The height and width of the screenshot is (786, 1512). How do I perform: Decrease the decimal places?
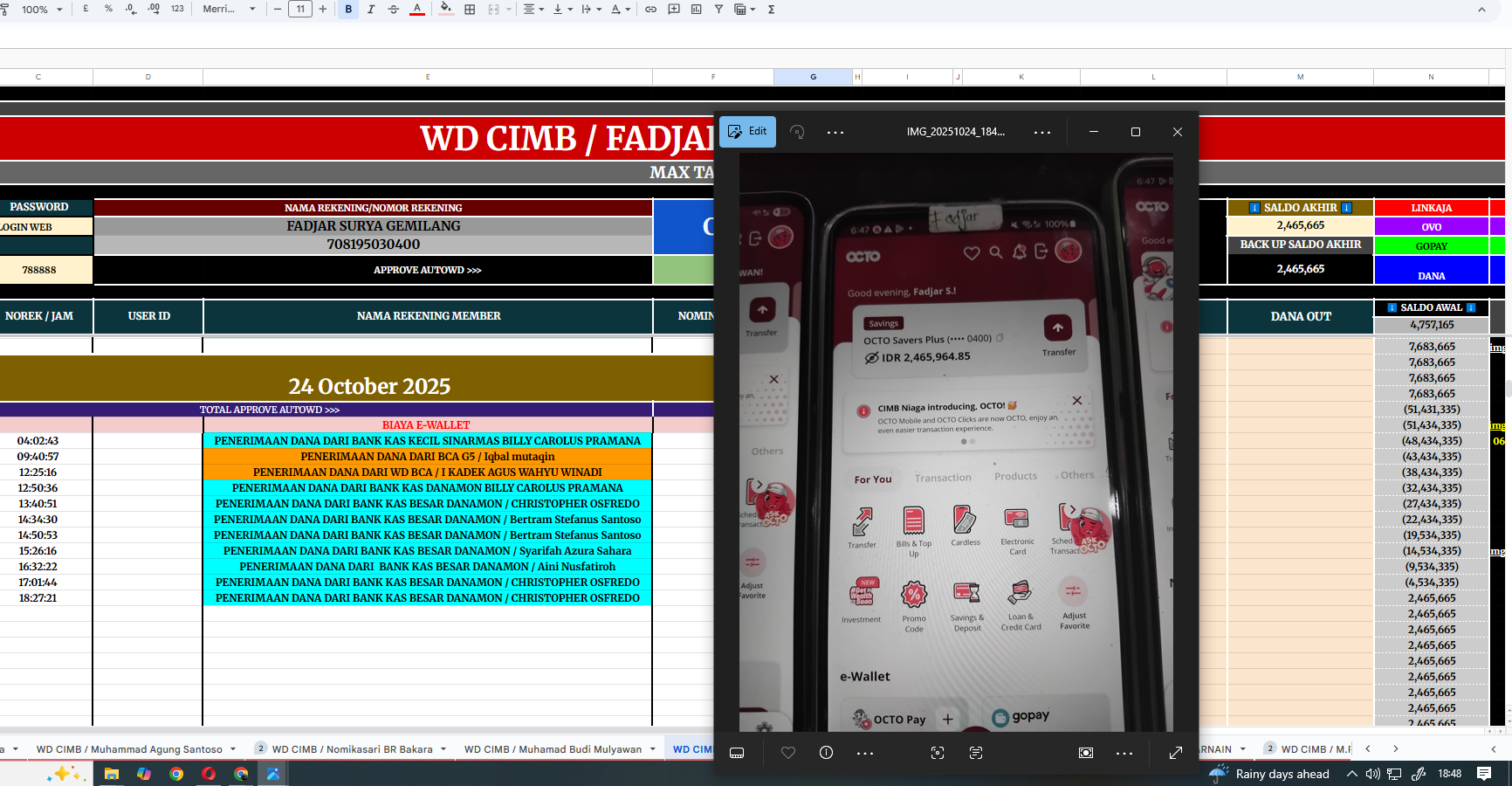point(131,9)
